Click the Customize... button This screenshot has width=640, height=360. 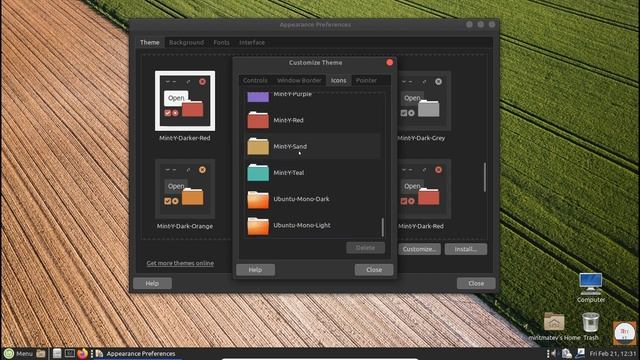419,249
